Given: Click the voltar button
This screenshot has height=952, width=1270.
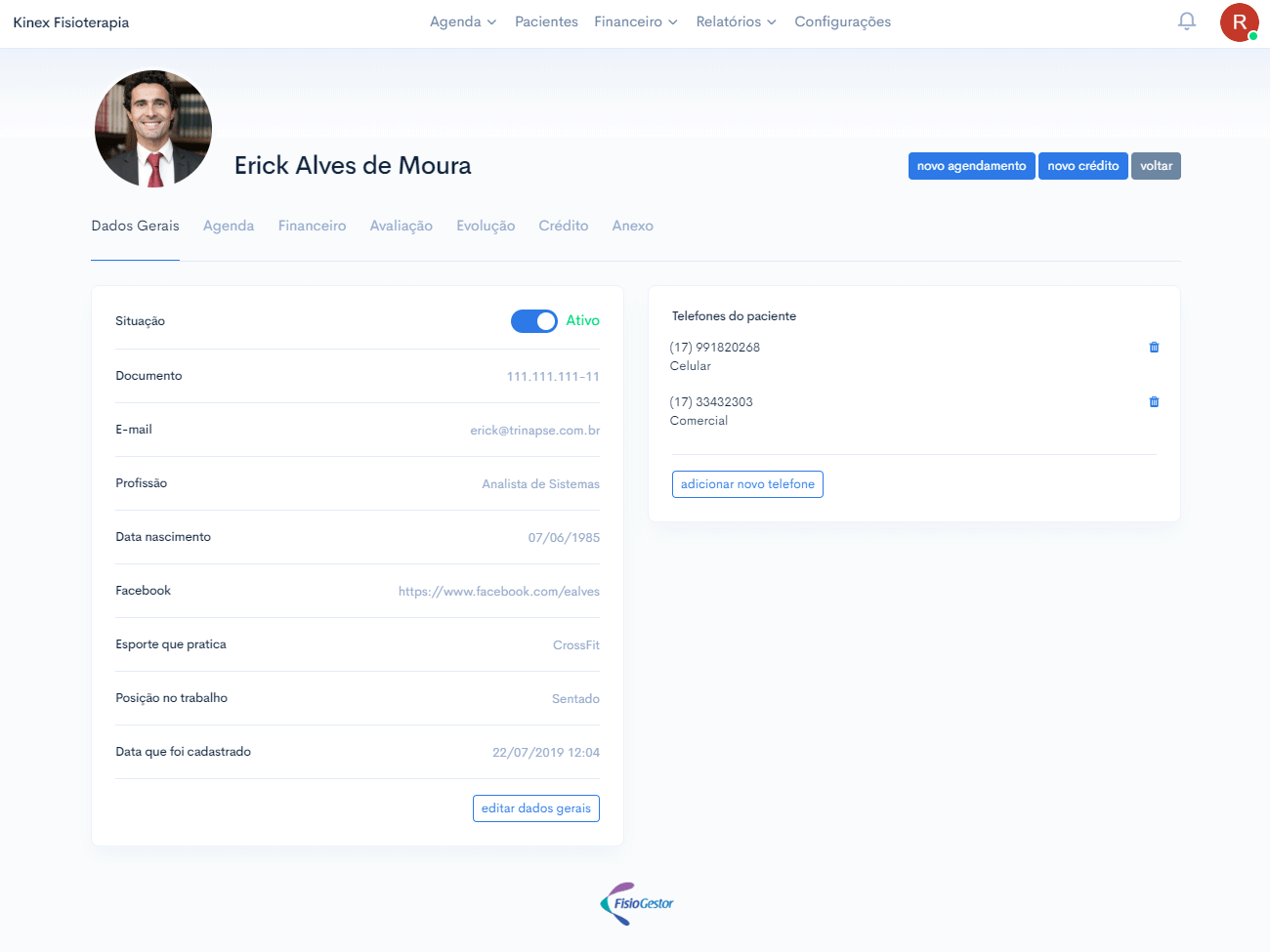Looking at the screenshot, I should (x=1156, y=166).
